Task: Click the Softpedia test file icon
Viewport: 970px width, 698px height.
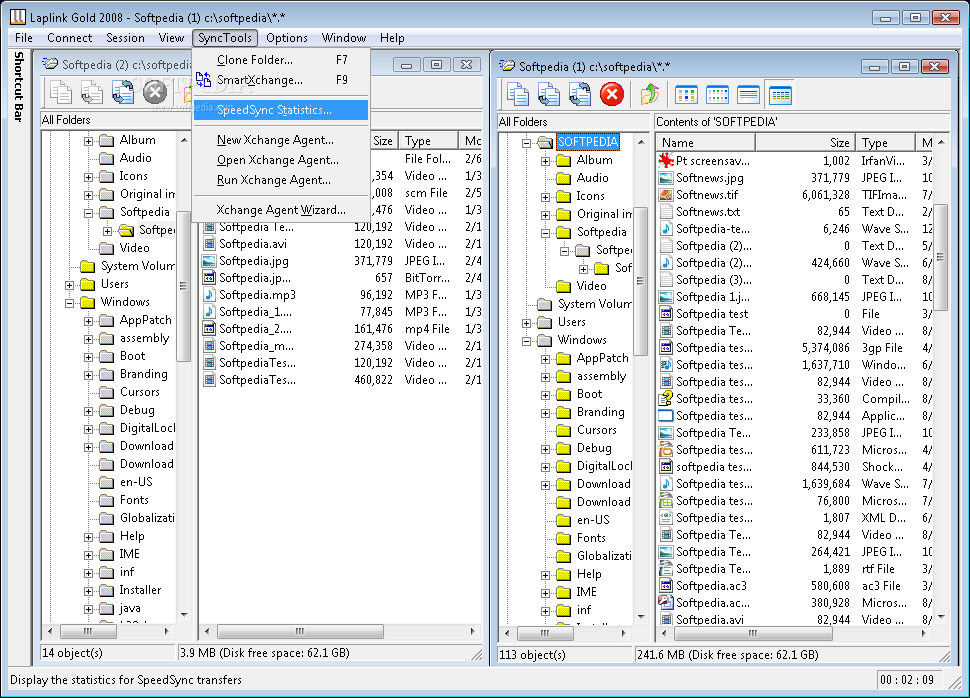Action: click(x=666, y=314)
